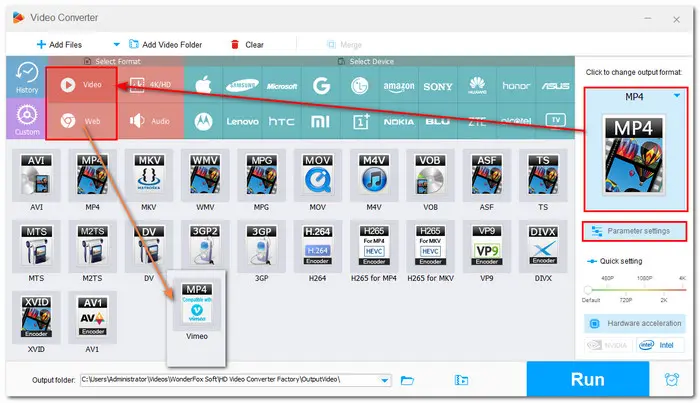
Task: Open Google device presets
Action: [321, 85]
